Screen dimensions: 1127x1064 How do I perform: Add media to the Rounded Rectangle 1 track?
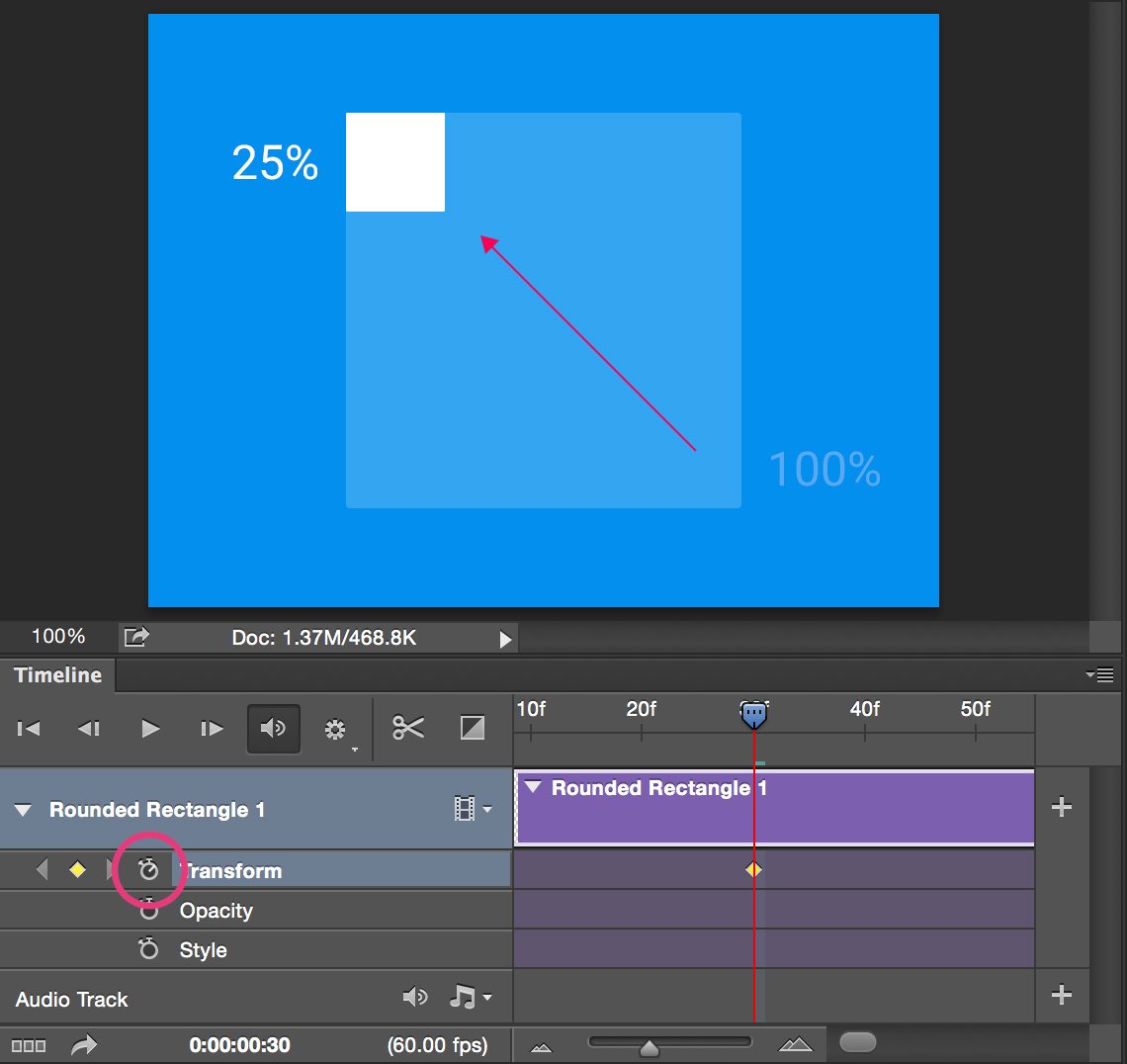(x=1062, y=807)
